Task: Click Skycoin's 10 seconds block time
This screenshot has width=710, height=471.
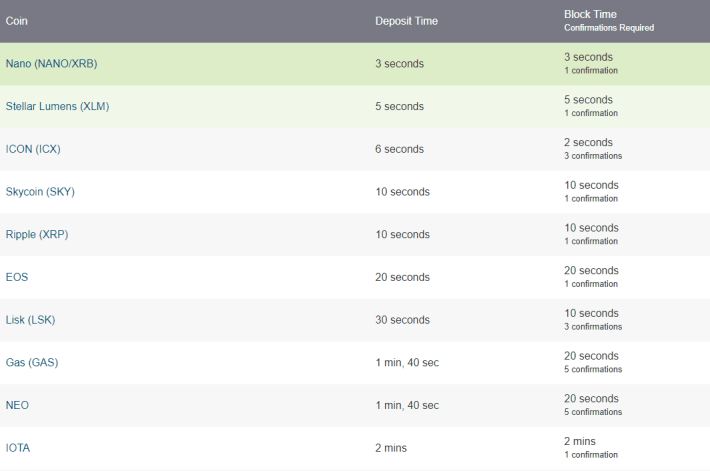Action: (591, 185)
